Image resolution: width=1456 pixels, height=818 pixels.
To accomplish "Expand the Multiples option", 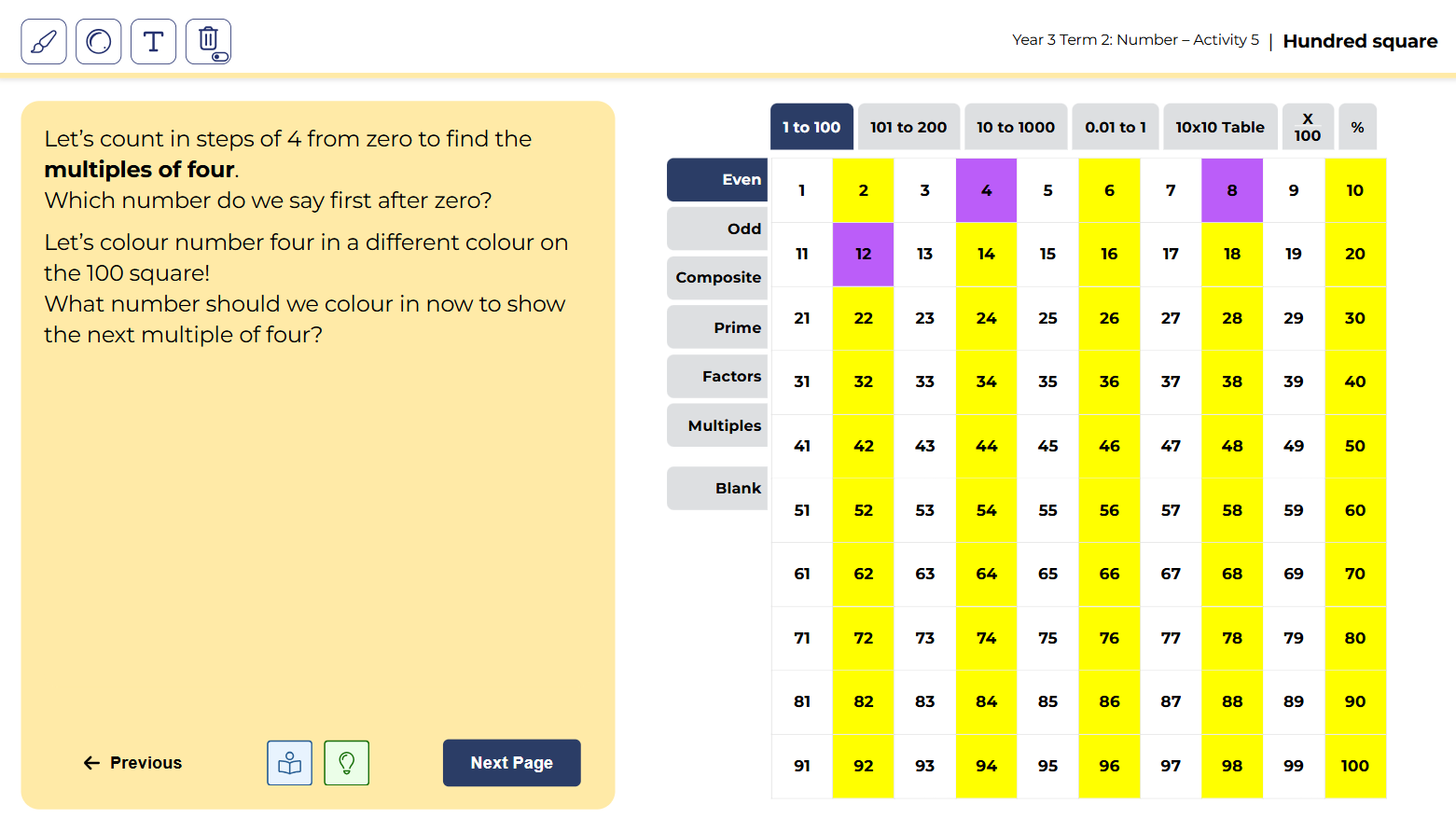I will coord(717,425).
